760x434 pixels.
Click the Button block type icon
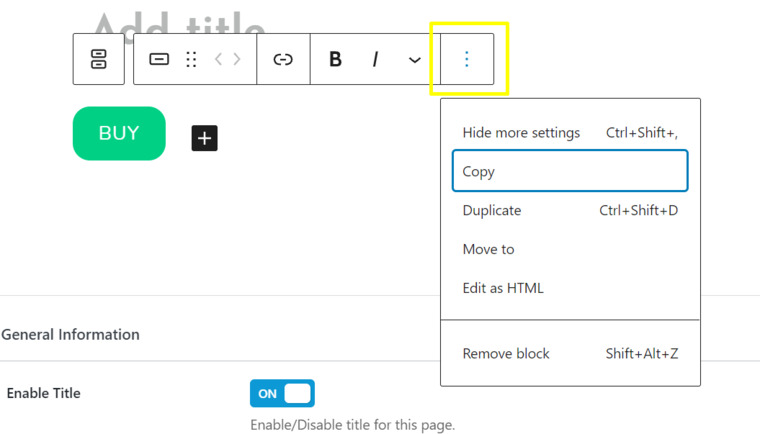coord(159,59)
